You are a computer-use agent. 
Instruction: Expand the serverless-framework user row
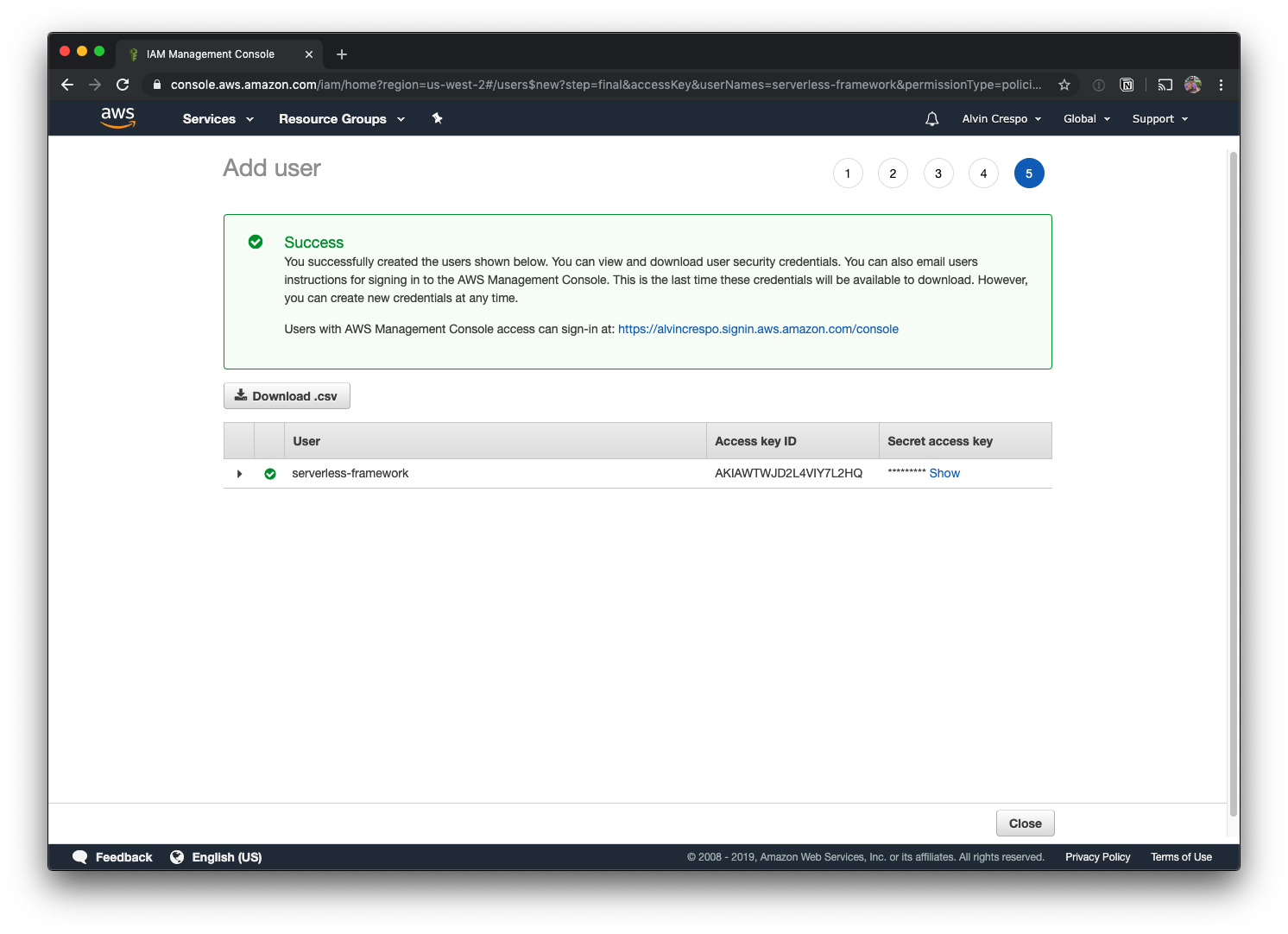tap(239, 474)
